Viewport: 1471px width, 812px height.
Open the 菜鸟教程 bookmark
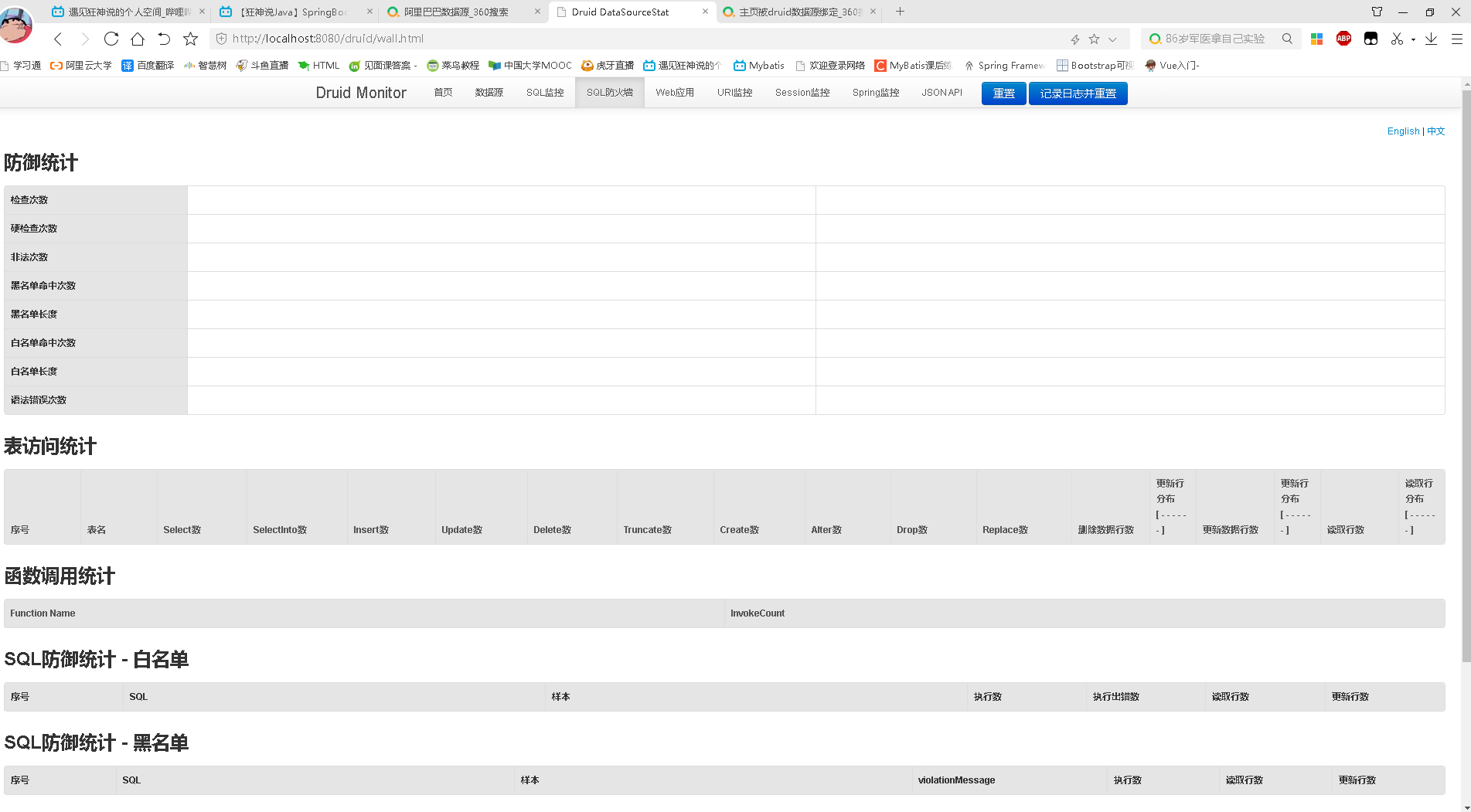(x=453, y=66)
